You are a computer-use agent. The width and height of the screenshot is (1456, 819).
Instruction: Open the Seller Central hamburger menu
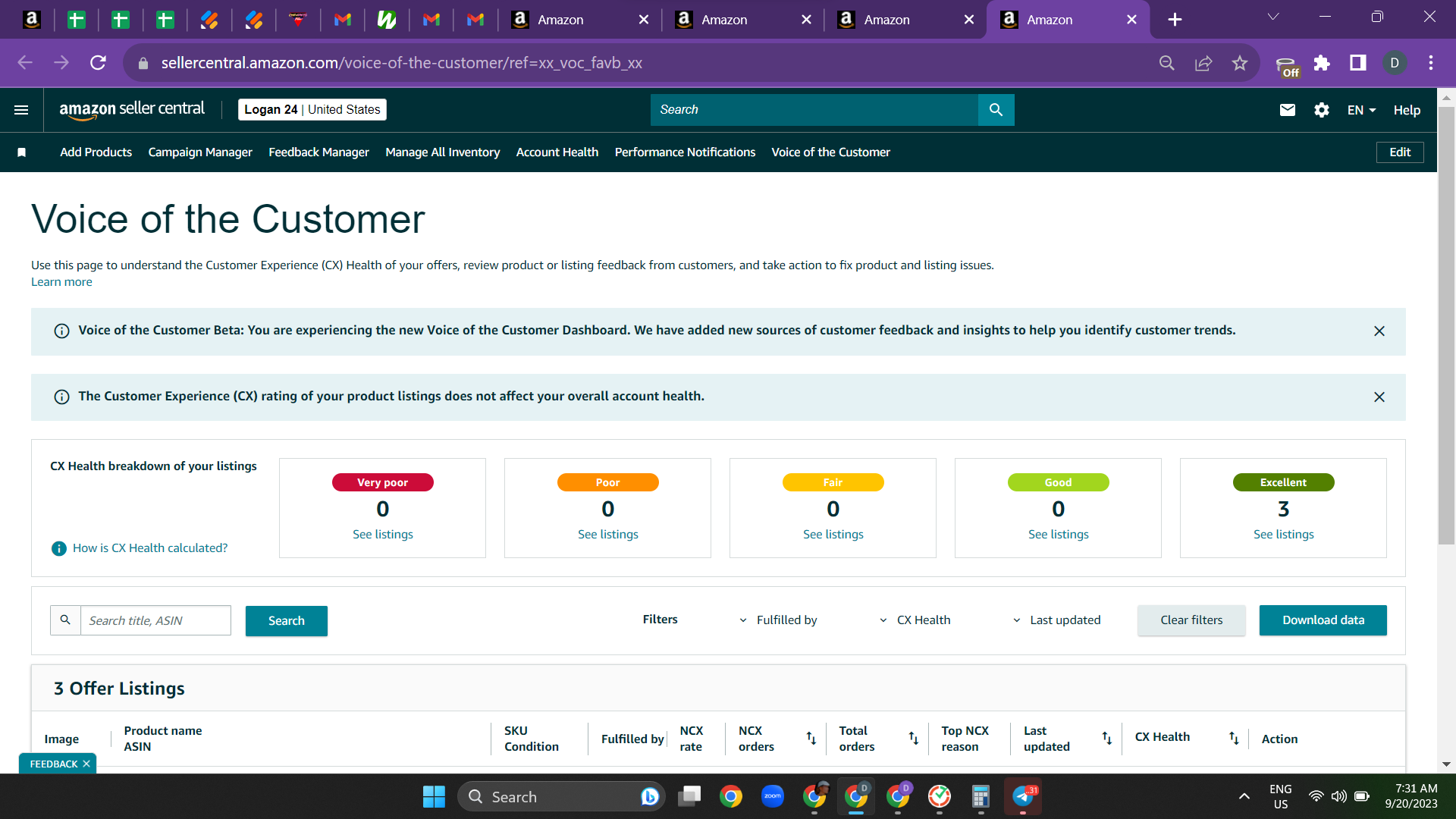coord(21,110)
